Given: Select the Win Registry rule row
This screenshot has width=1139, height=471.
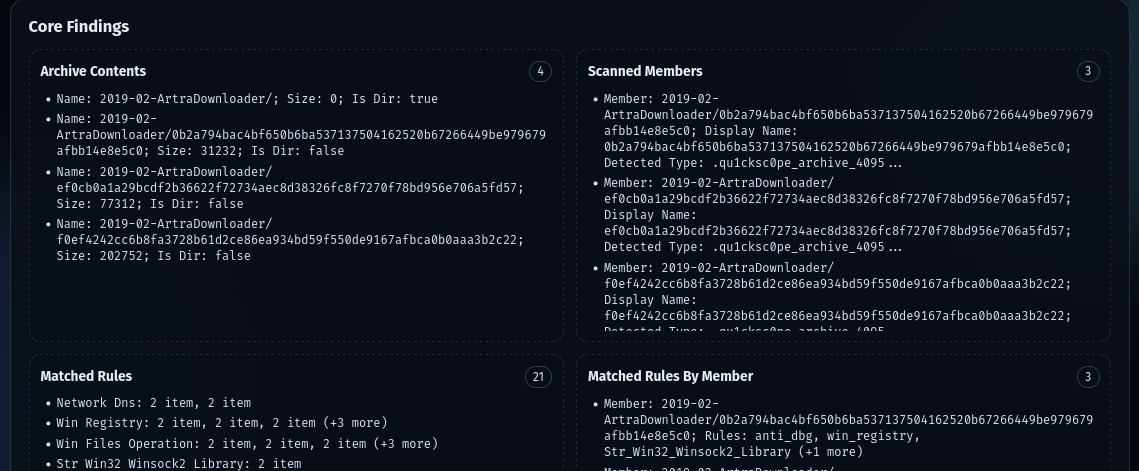Looking at the screenshot, I should pyautogui.click(x=222, y=423).
